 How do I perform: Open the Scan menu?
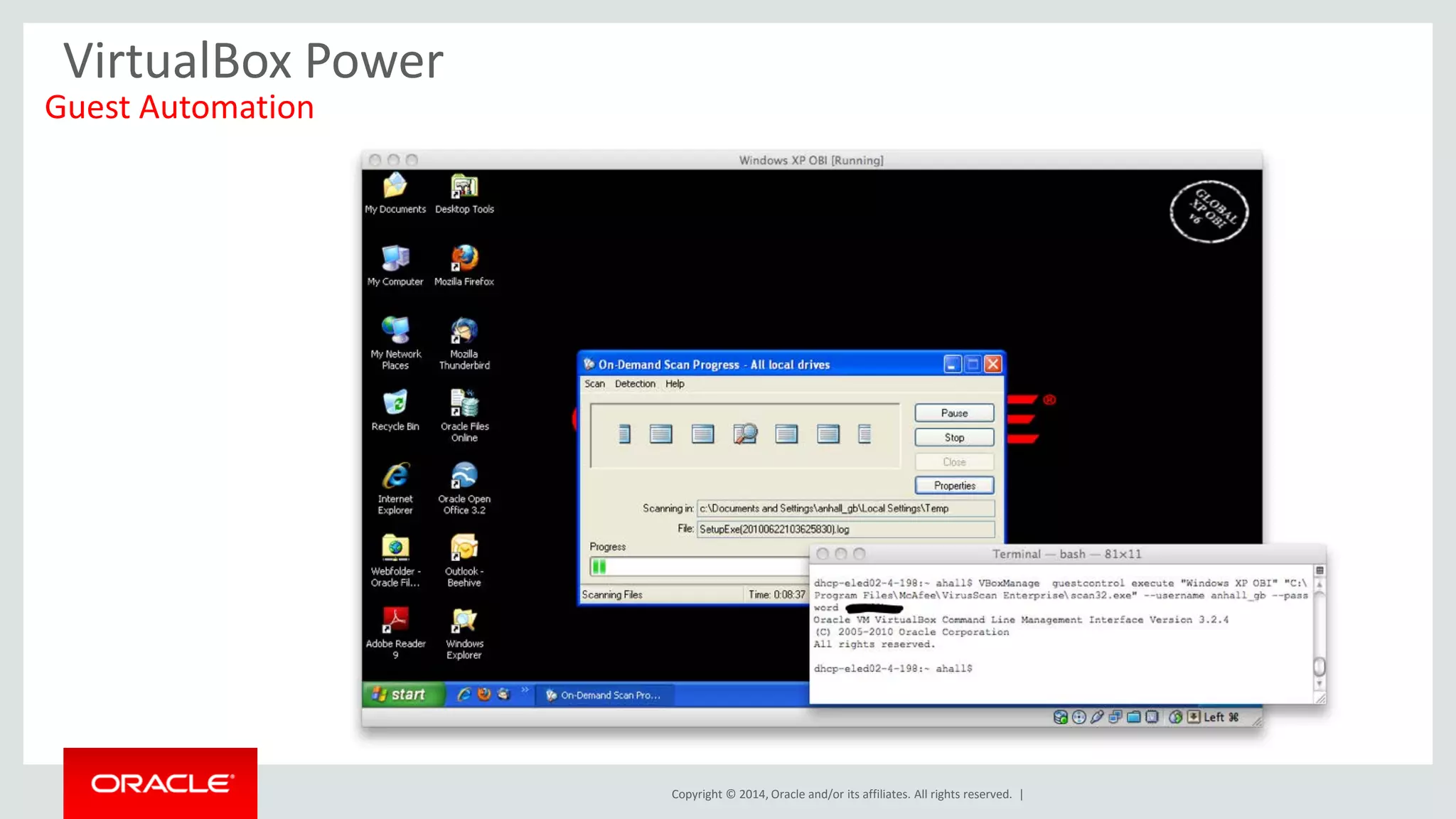(594, 384)
